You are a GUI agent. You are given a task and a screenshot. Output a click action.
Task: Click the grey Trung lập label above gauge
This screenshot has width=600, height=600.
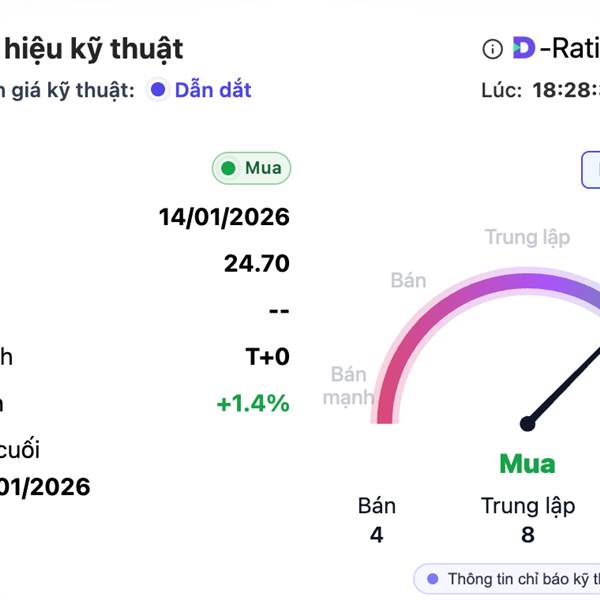tap(527, 237)
